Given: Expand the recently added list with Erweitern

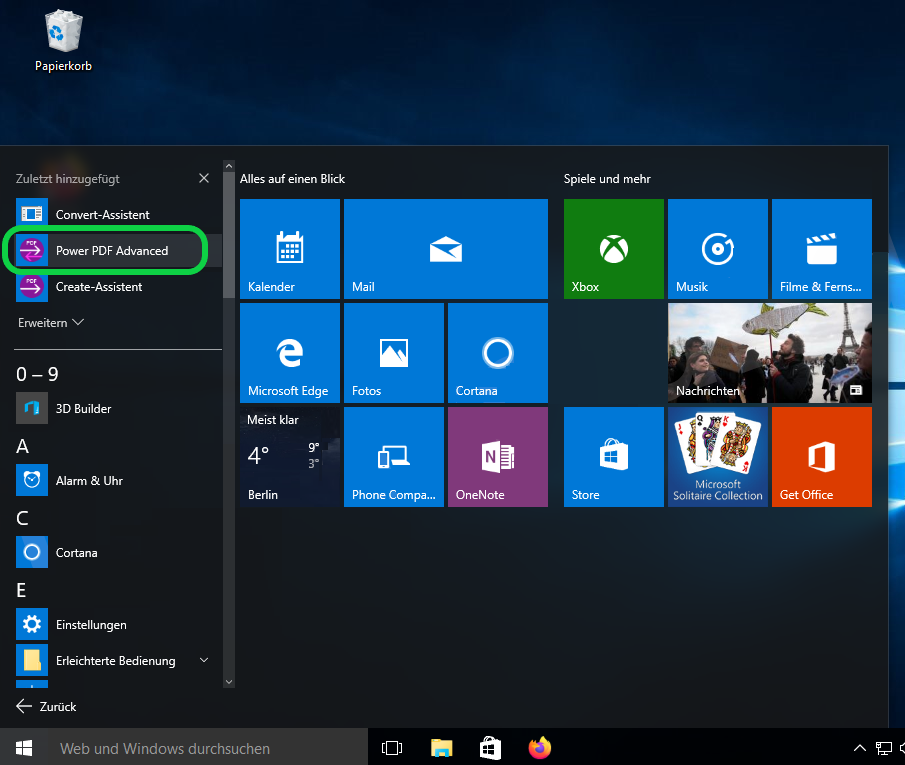Looking at the screenshot, I should pyautogui.click(x=51, y=323).
